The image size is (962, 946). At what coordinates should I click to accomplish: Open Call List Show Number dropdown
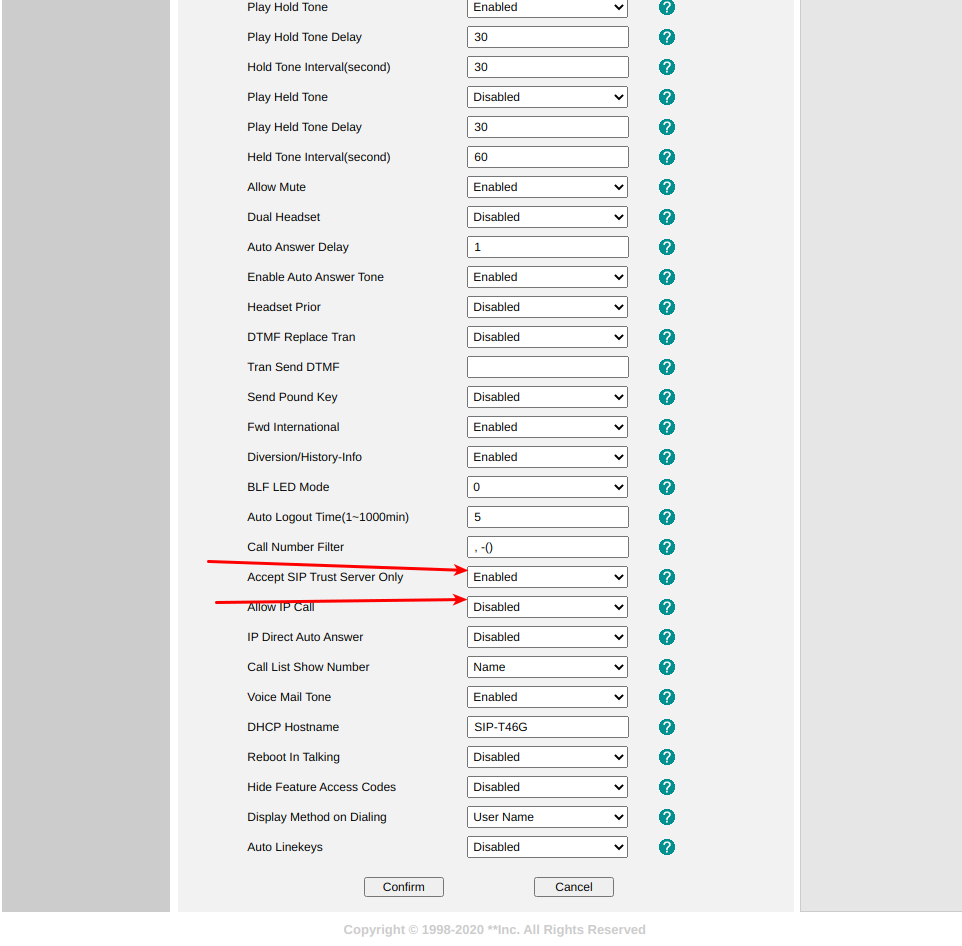(x=547, y=667)
